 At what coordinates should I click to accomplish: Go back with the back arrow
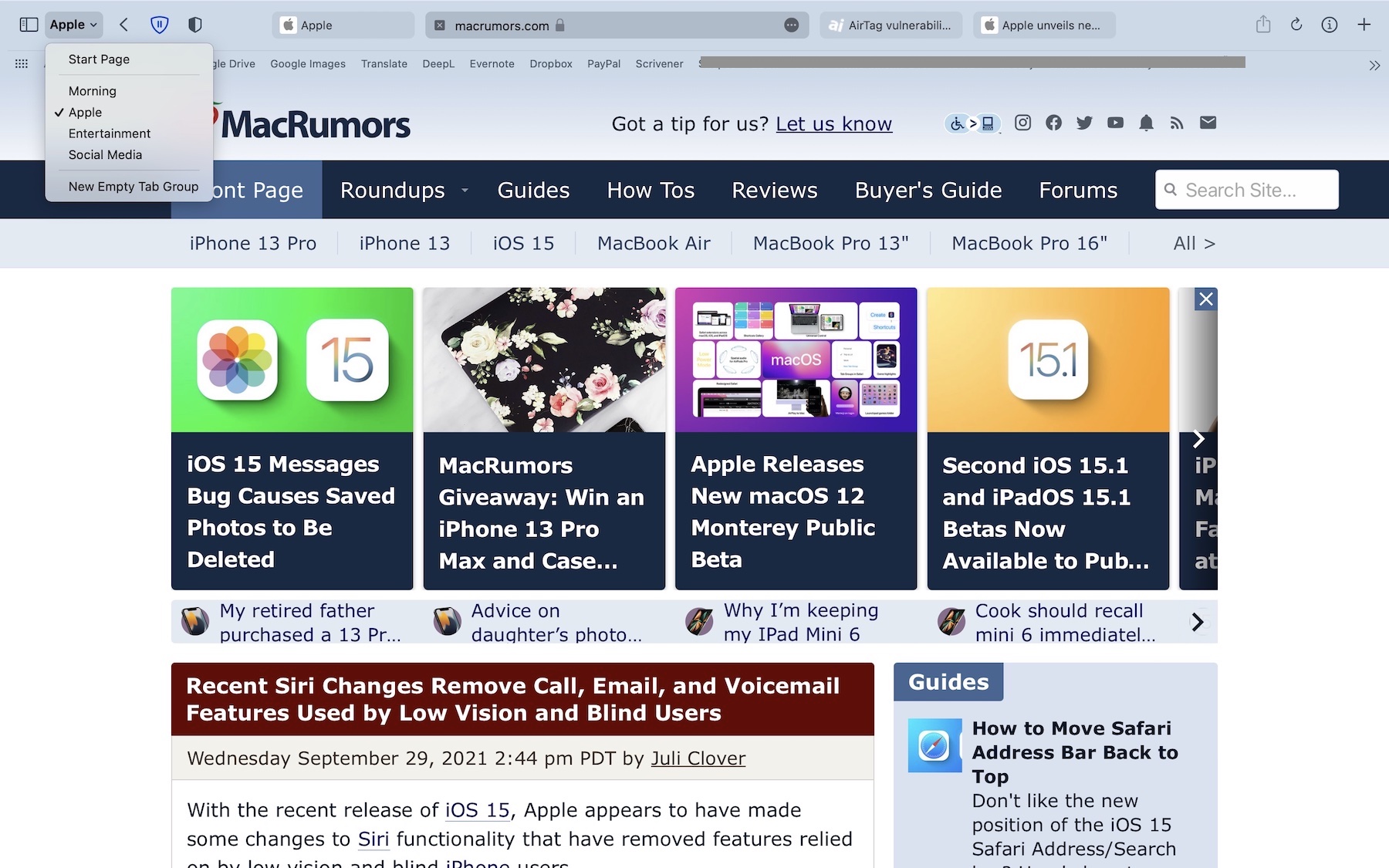123,25
